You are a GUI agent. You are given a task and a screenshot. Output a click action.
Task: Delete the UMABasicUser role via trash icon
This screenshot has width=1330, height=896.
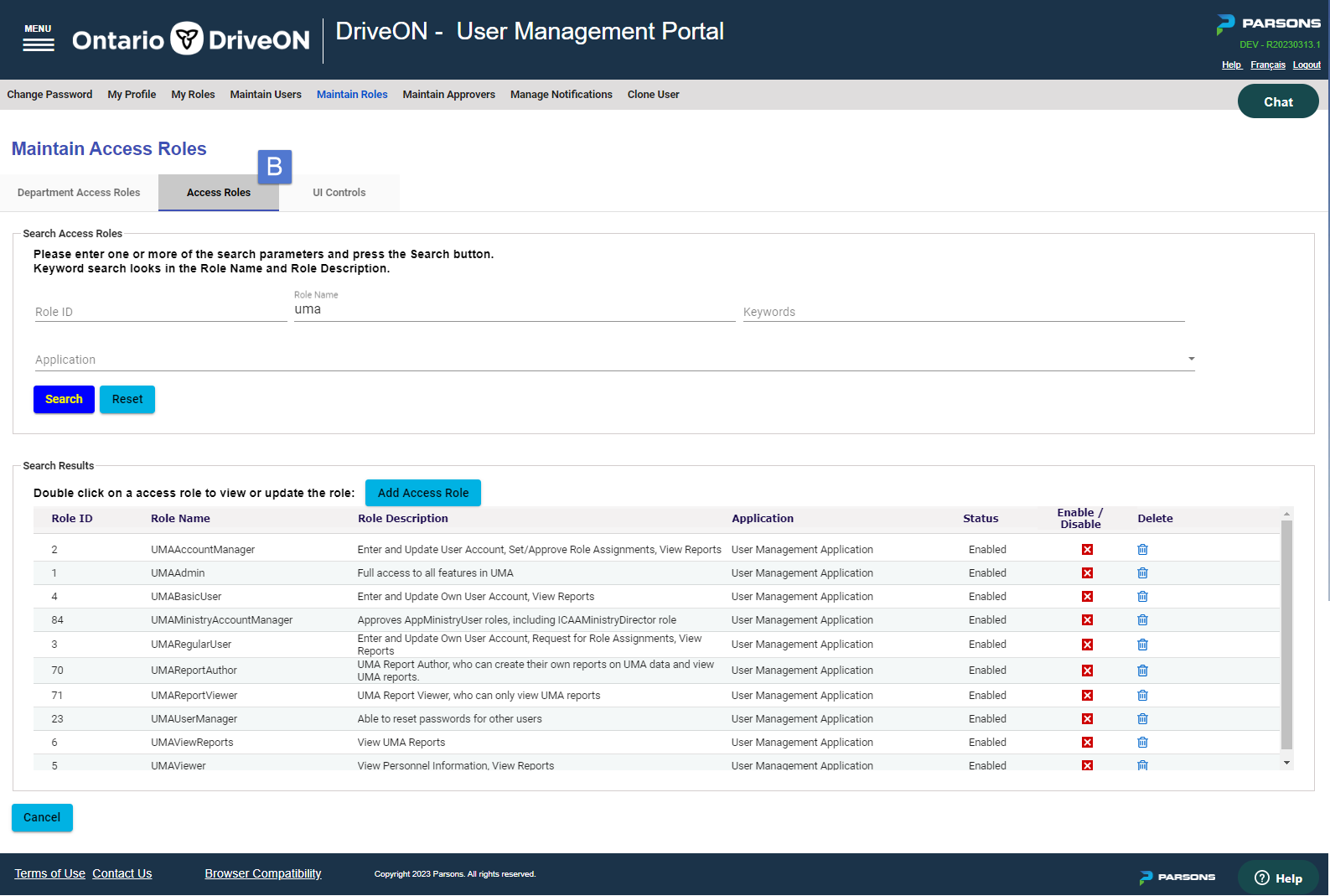(x=1142, y=597)
